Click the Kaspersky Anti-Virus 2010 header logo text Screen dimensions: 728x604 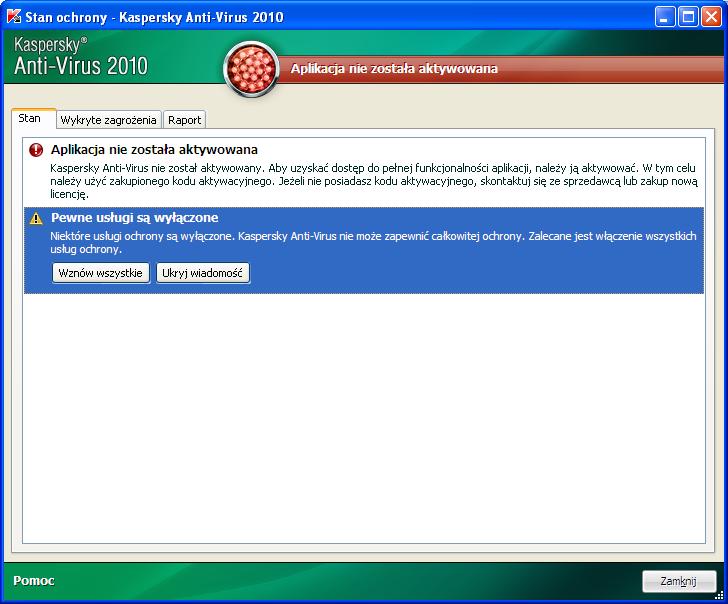80,56
